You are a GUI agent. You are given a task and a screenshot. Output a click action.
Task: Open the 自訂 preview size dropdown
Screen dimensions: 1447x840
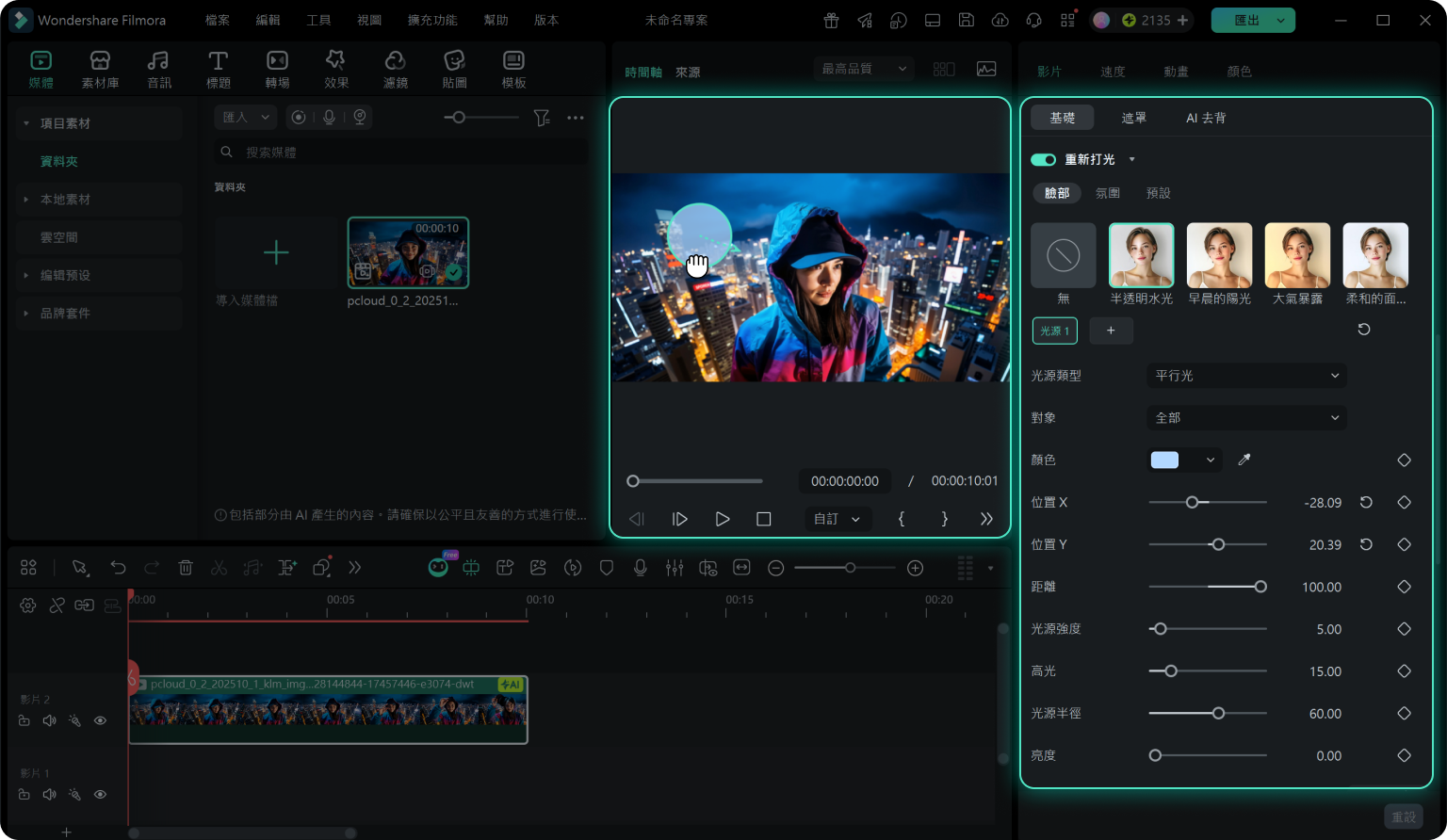(837, 519)
